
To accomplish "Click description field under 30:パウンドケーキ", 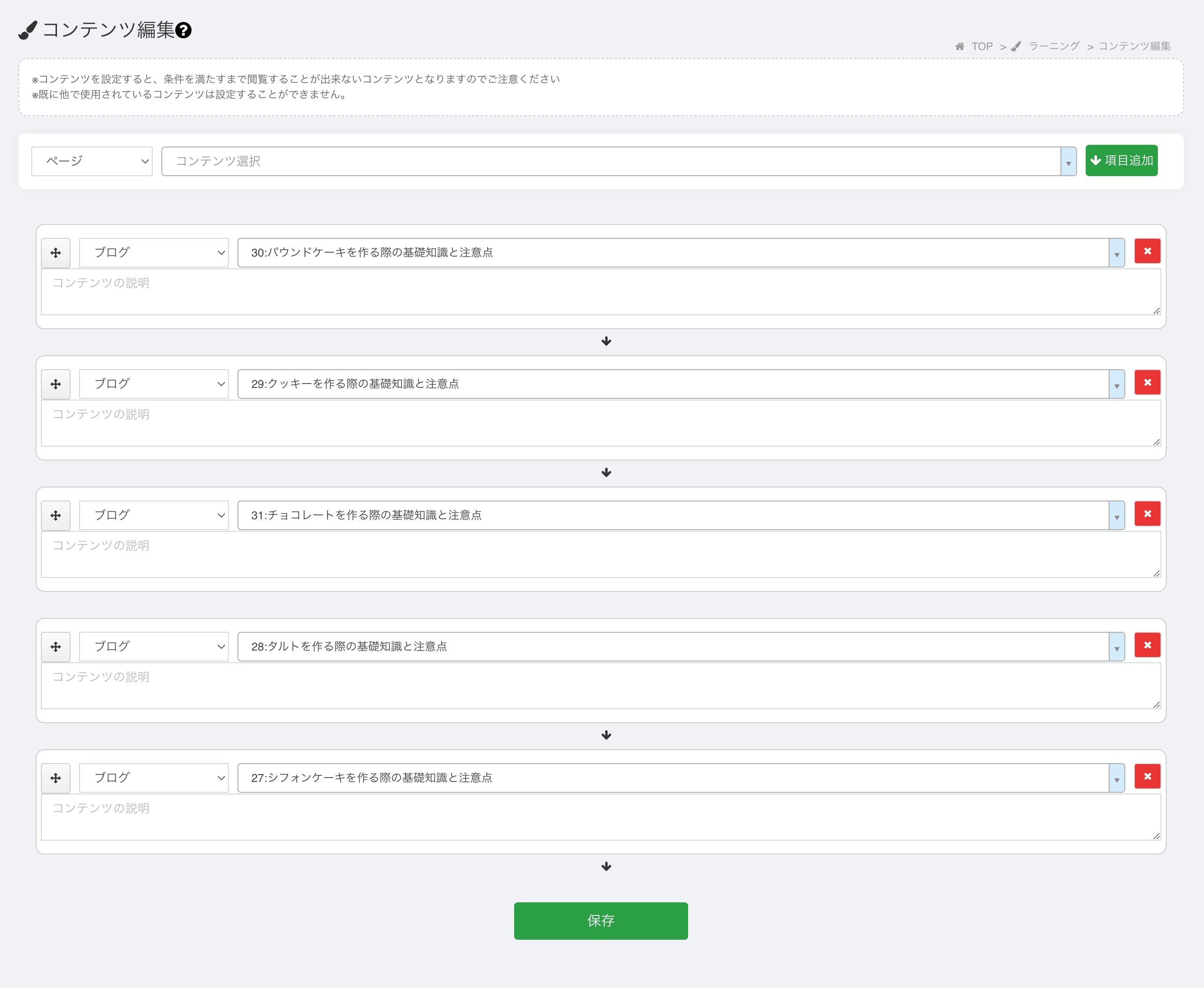I will point(601,292).
